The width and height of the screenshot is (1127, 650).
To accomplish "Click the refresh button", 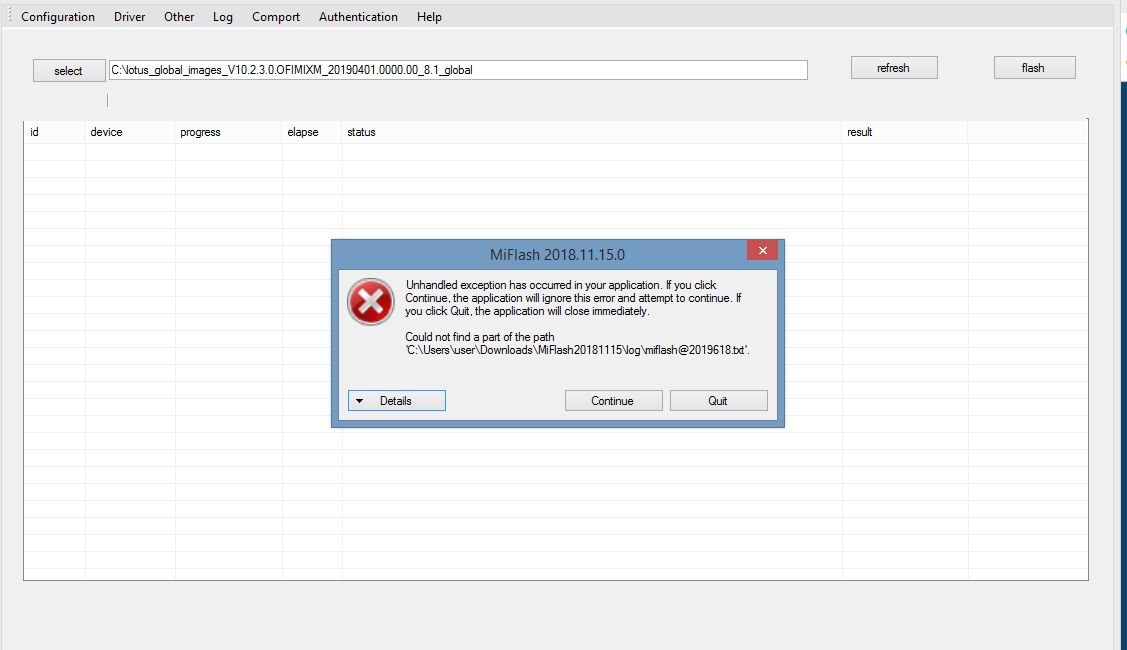I will point(893,68).
